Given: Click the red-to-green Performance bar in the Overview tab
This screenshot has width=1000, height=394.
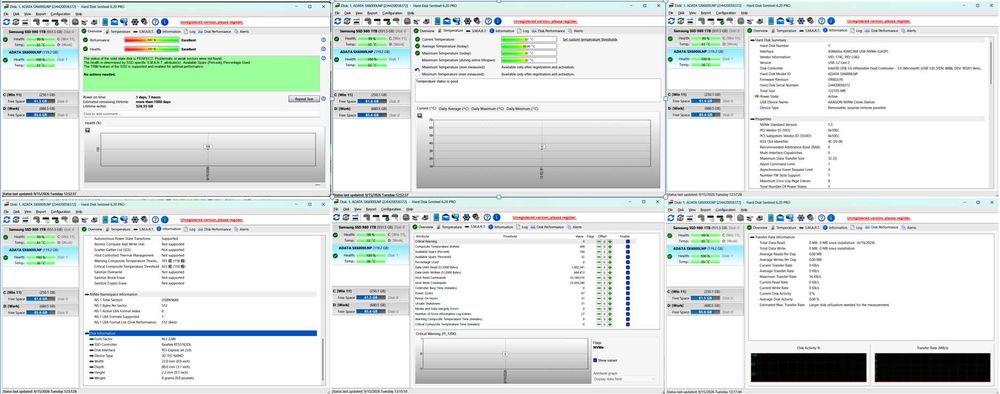Looking at the screenshot, I should (151, 40).
